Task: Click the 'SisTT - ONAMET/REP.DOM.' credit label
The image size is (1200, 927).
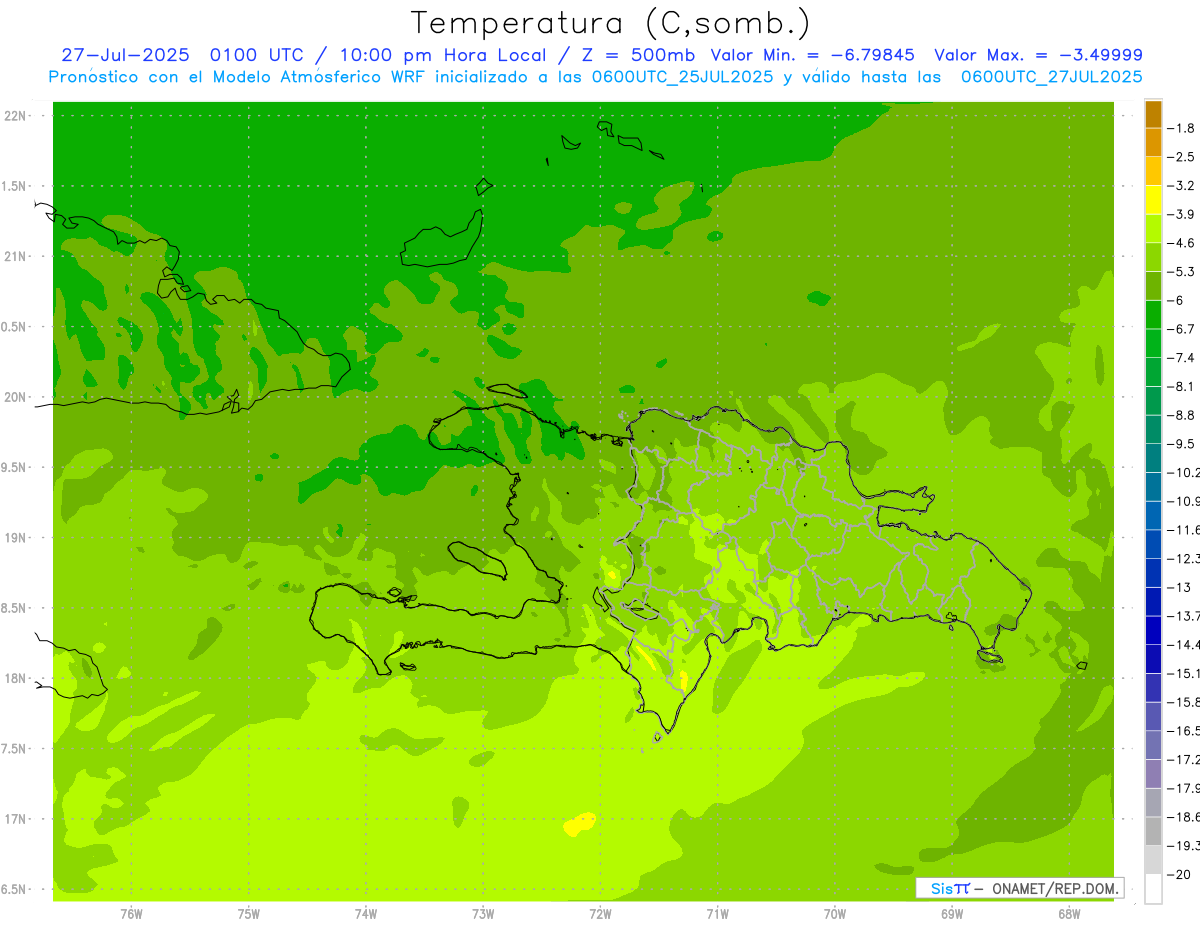Action: 1019,888
